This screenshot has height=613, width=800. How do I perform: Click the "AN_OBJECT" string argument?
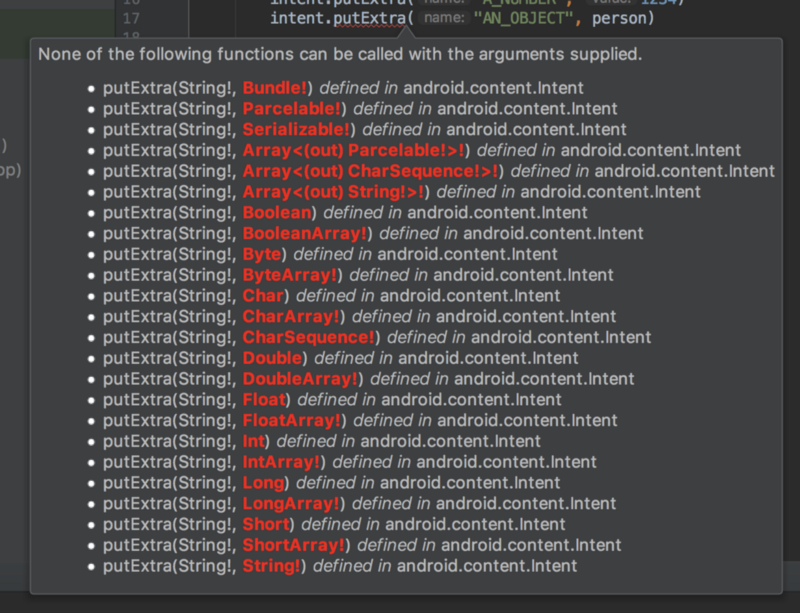pos(523,18)
